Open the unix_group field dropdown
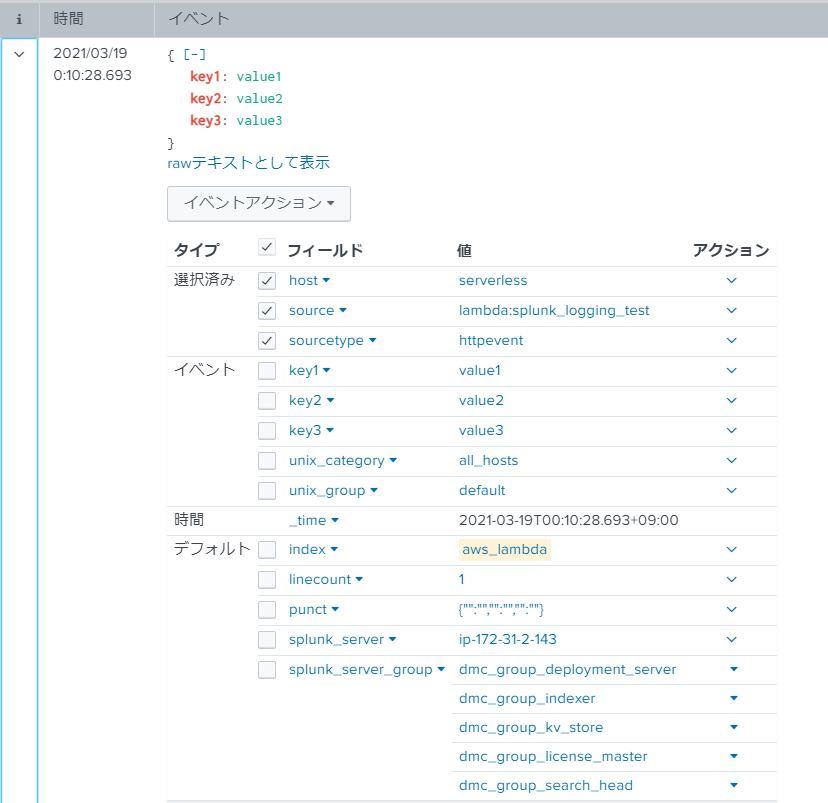This screenshot has width=828, height=803. 333,490
